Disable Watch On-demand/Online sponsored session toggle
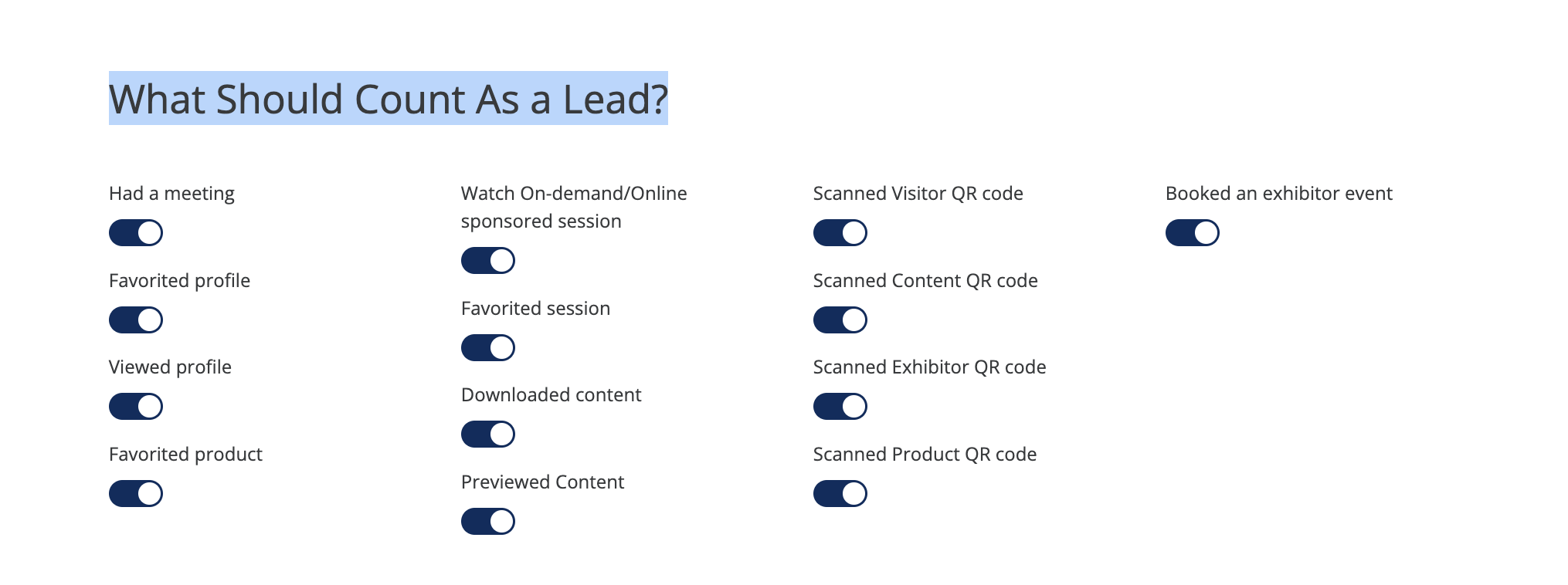The height and width of the screenshot is (585, 1568). click(488, 260)
